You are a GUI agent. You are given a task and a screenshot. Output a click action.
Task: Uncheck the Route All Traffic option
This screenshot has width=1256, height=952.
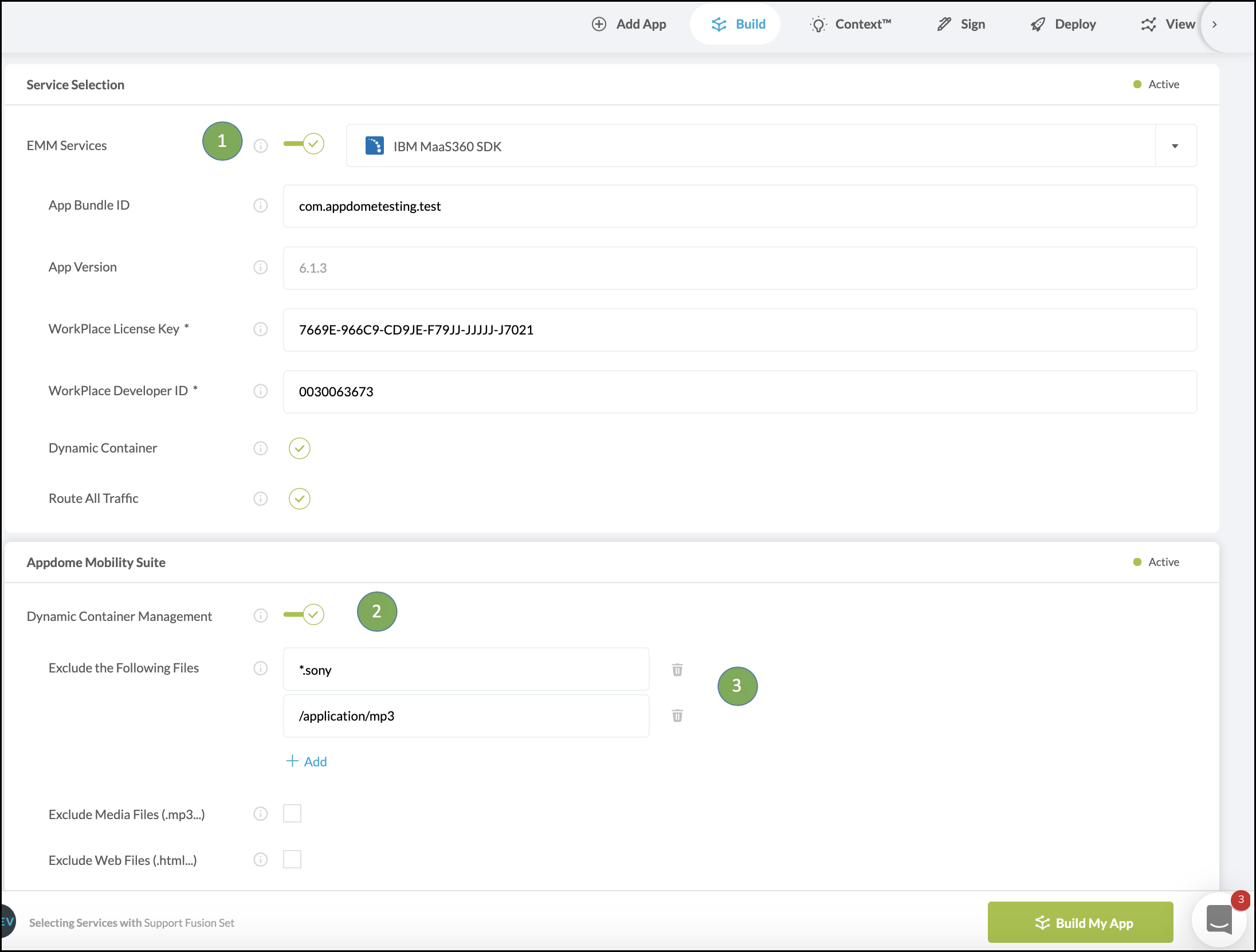tap(299, 498)
